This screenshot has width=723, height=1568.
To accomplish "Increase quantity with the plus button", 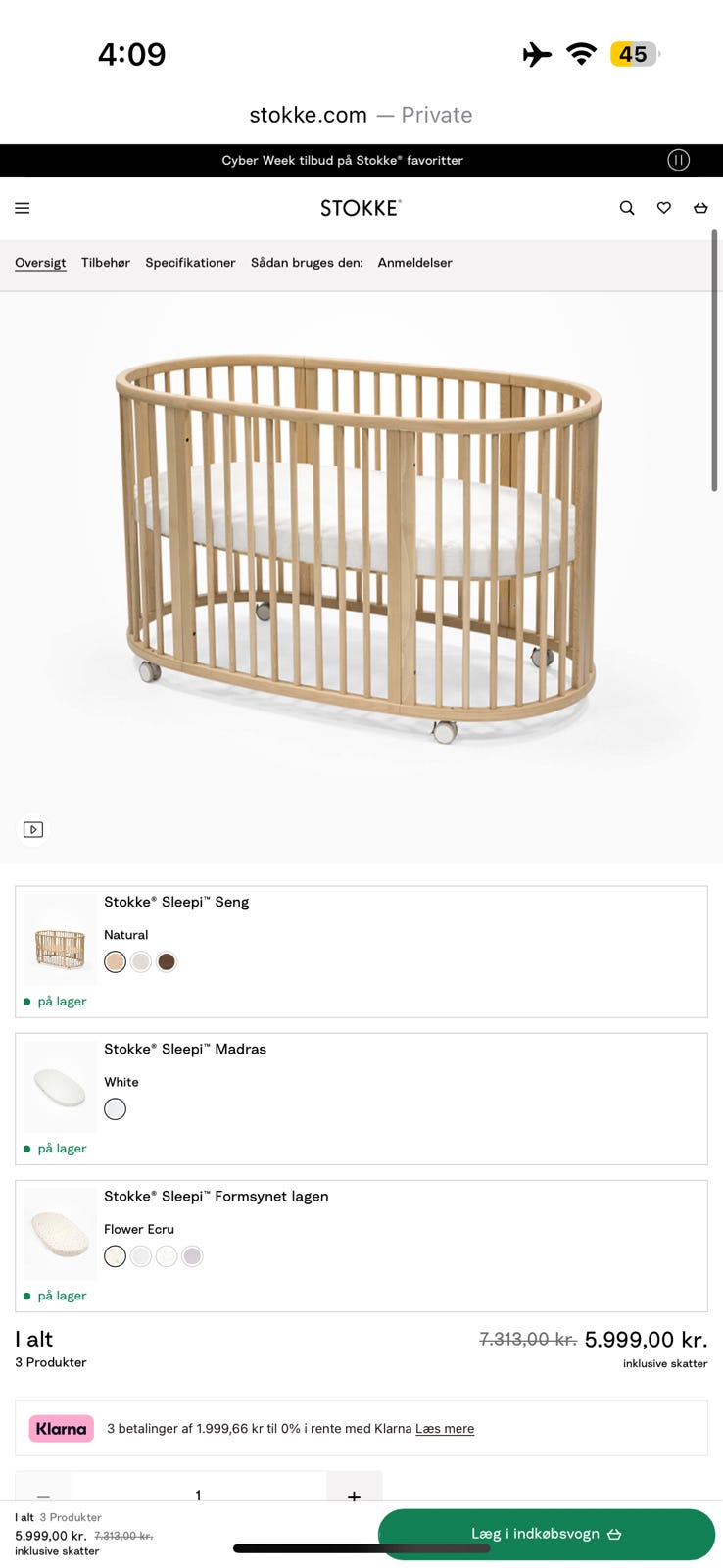I will (354, 1491).
